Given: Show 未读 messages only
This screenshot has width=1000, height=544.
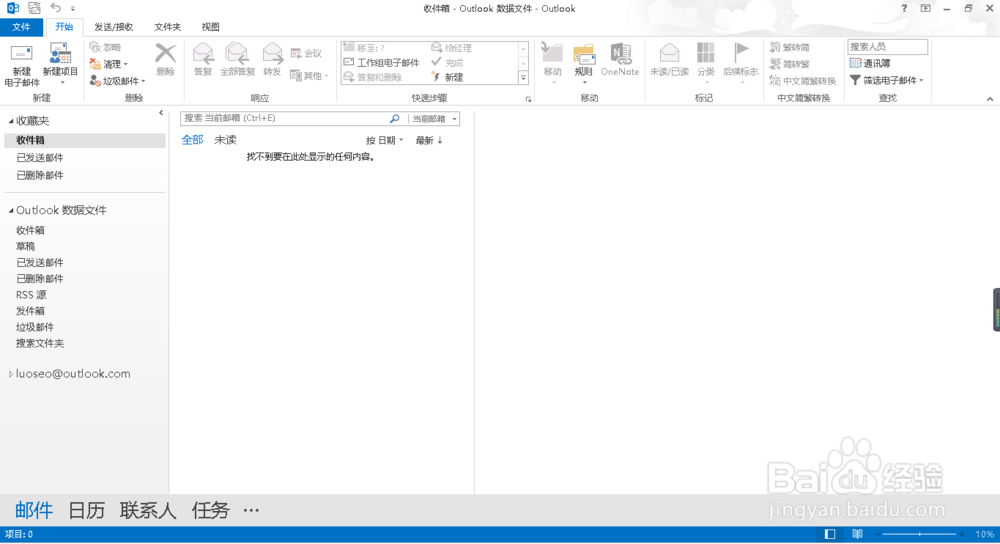Looking at the screenshot, I should click(225, 140).
